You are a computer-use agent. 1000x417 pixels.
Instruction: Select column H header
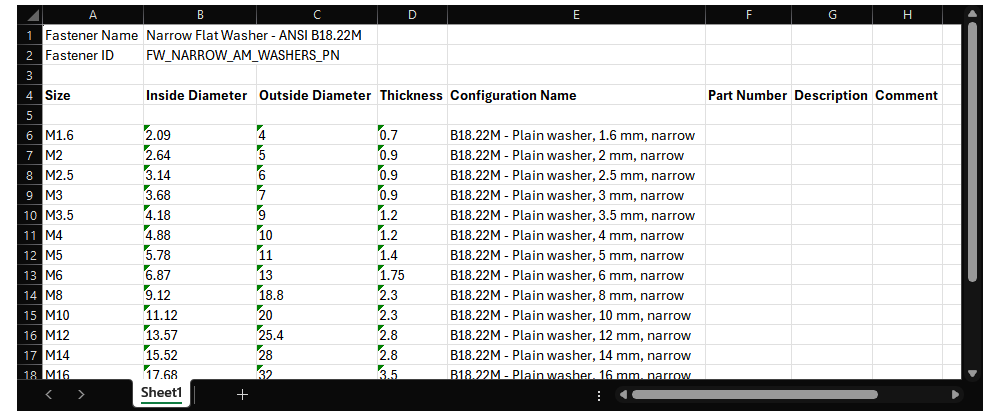908,15
